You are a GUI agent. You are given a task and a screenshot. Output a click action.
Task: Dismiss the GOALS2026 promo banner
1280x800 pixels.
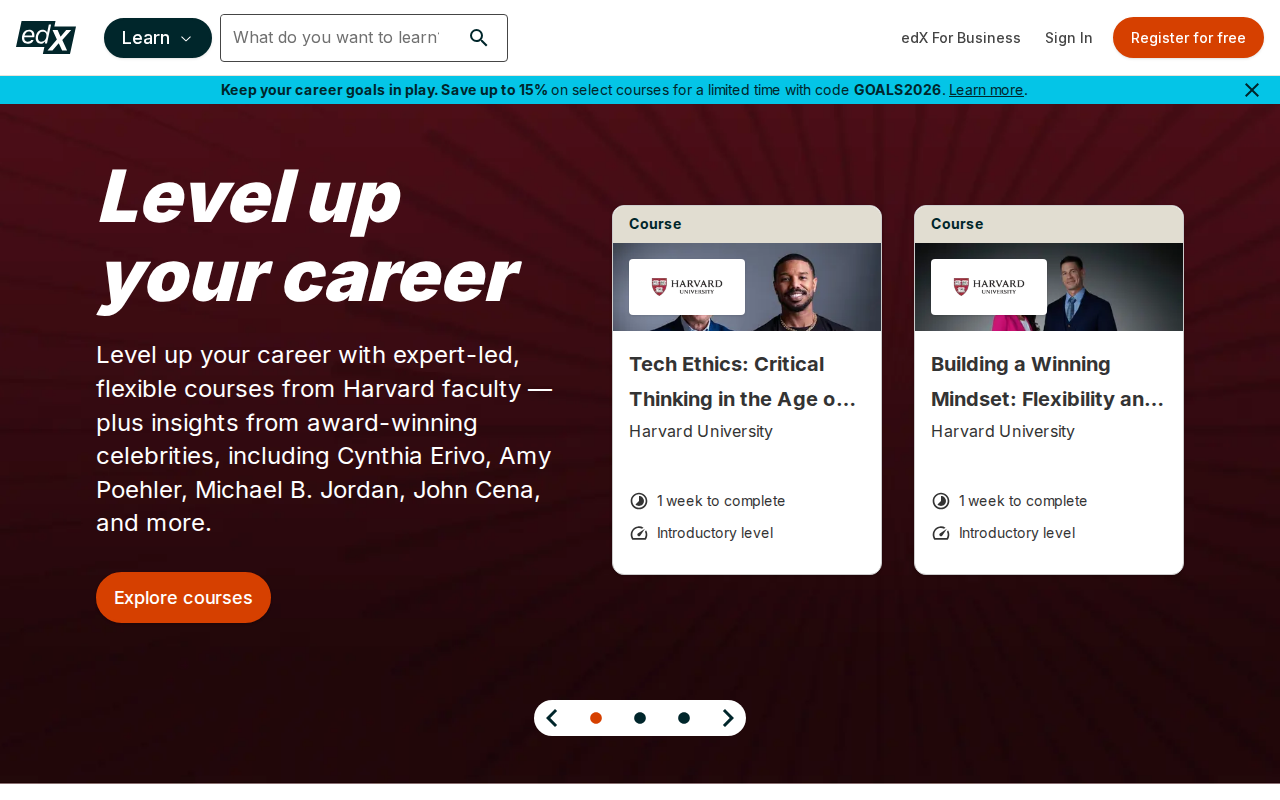click(x=1252, y=90)
